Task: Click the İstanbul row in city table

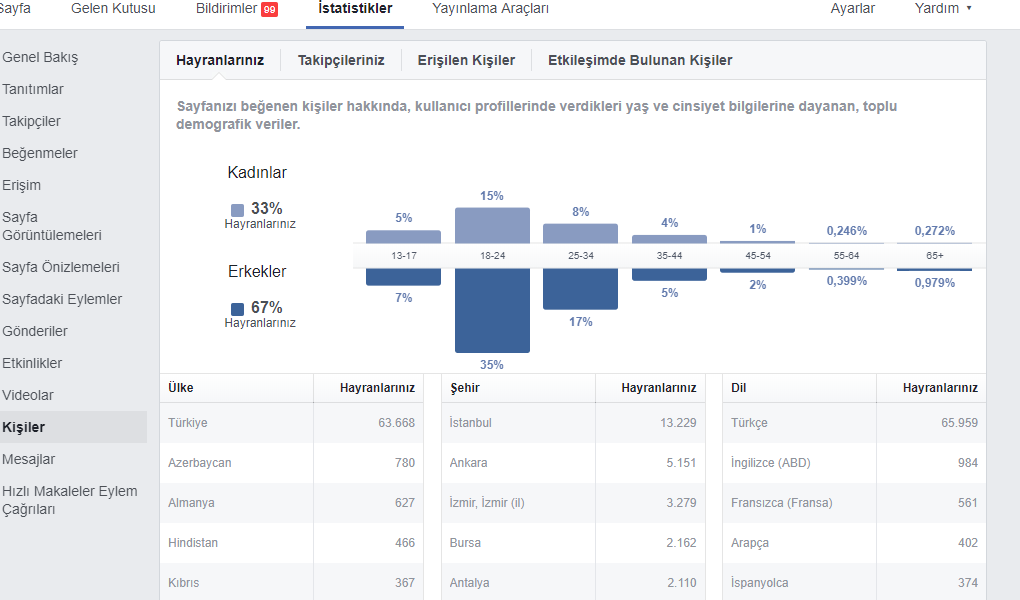Action: point(573,423)
